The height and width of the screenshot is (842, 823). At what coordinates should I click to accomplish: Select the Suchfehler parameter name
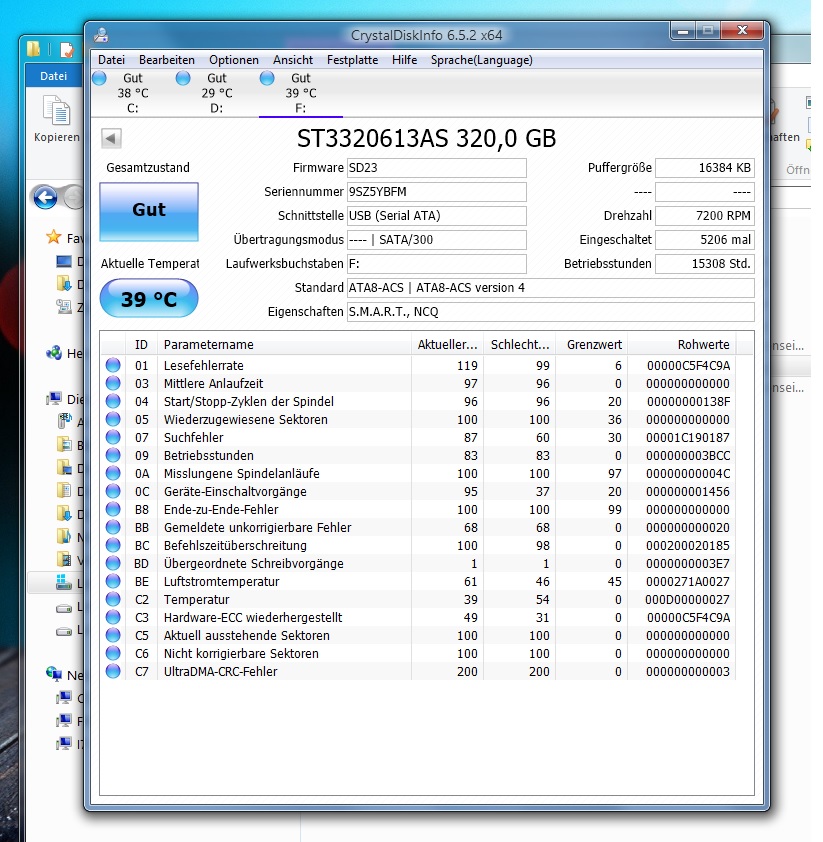(x=193, y=438)
